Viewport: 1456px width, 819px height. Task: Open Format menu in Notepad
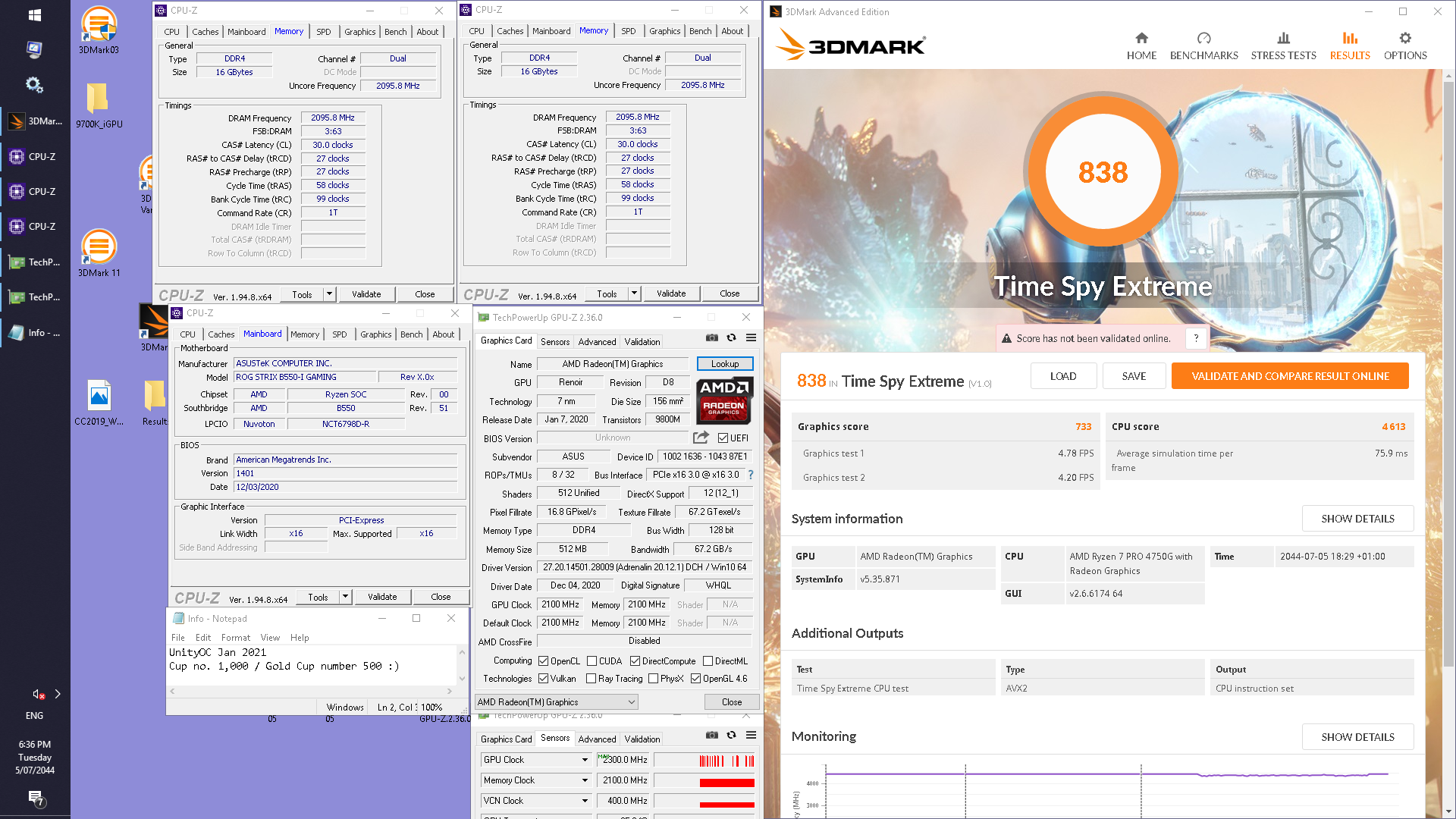pos(236,638)
